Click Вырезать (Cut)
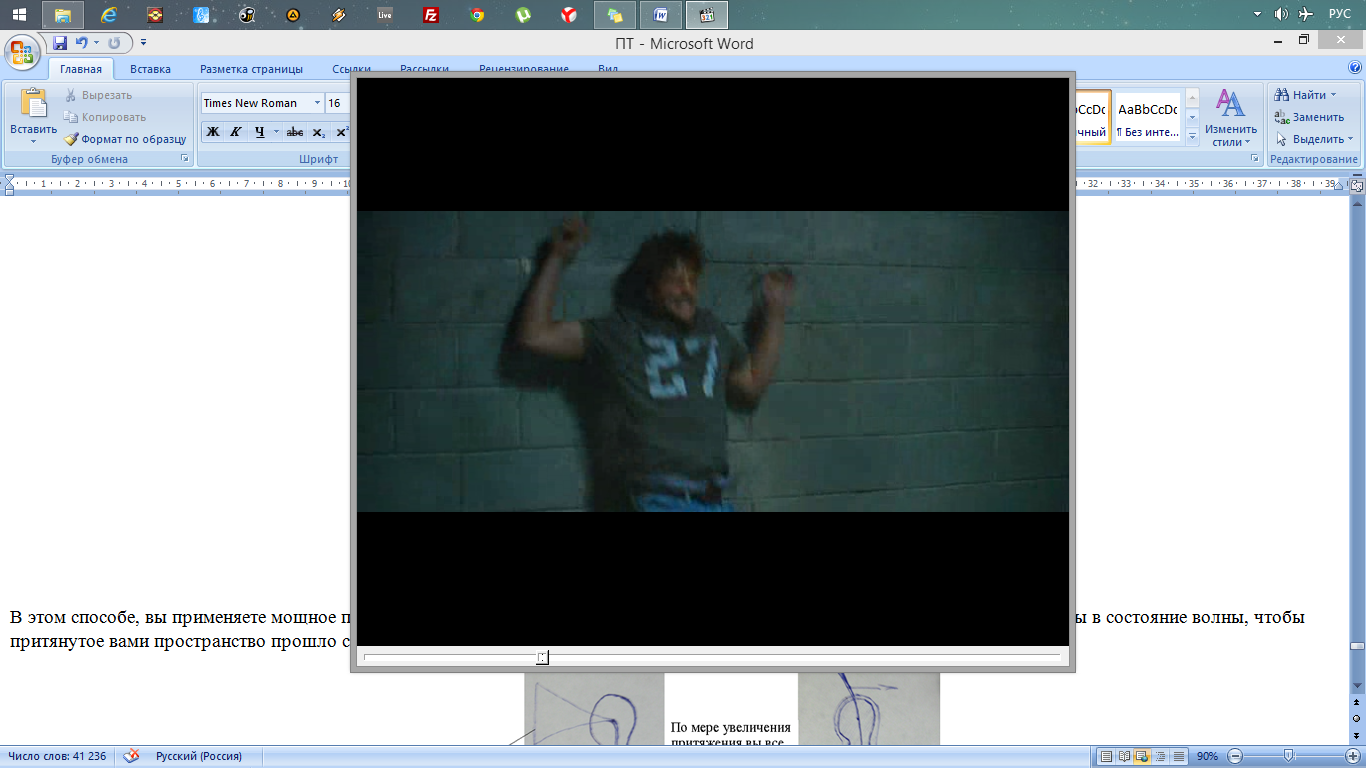The width and height of the screenshot is (1366, 768). 98,95
